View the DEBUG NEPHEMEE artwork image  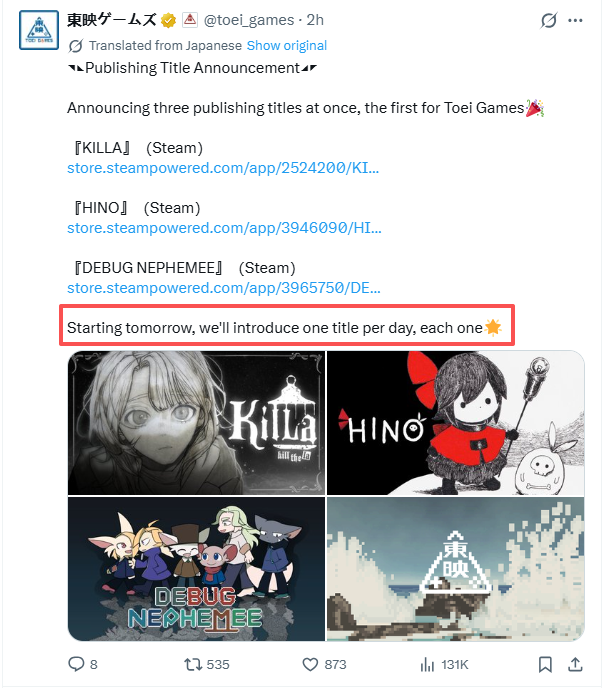[197, 569]
